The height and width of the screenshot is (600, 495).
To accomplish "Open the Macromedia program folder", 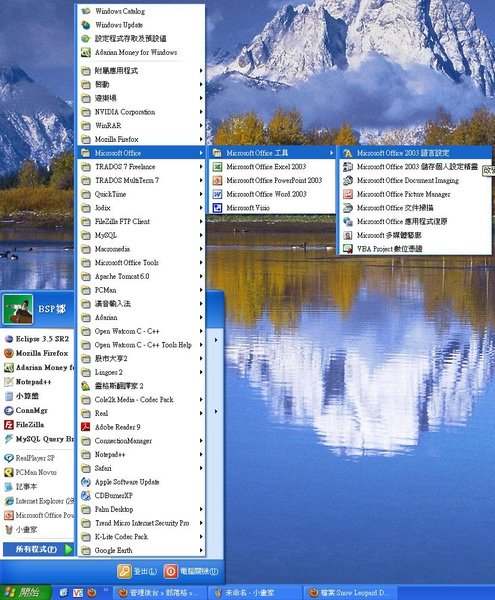I will click(141, 249).
